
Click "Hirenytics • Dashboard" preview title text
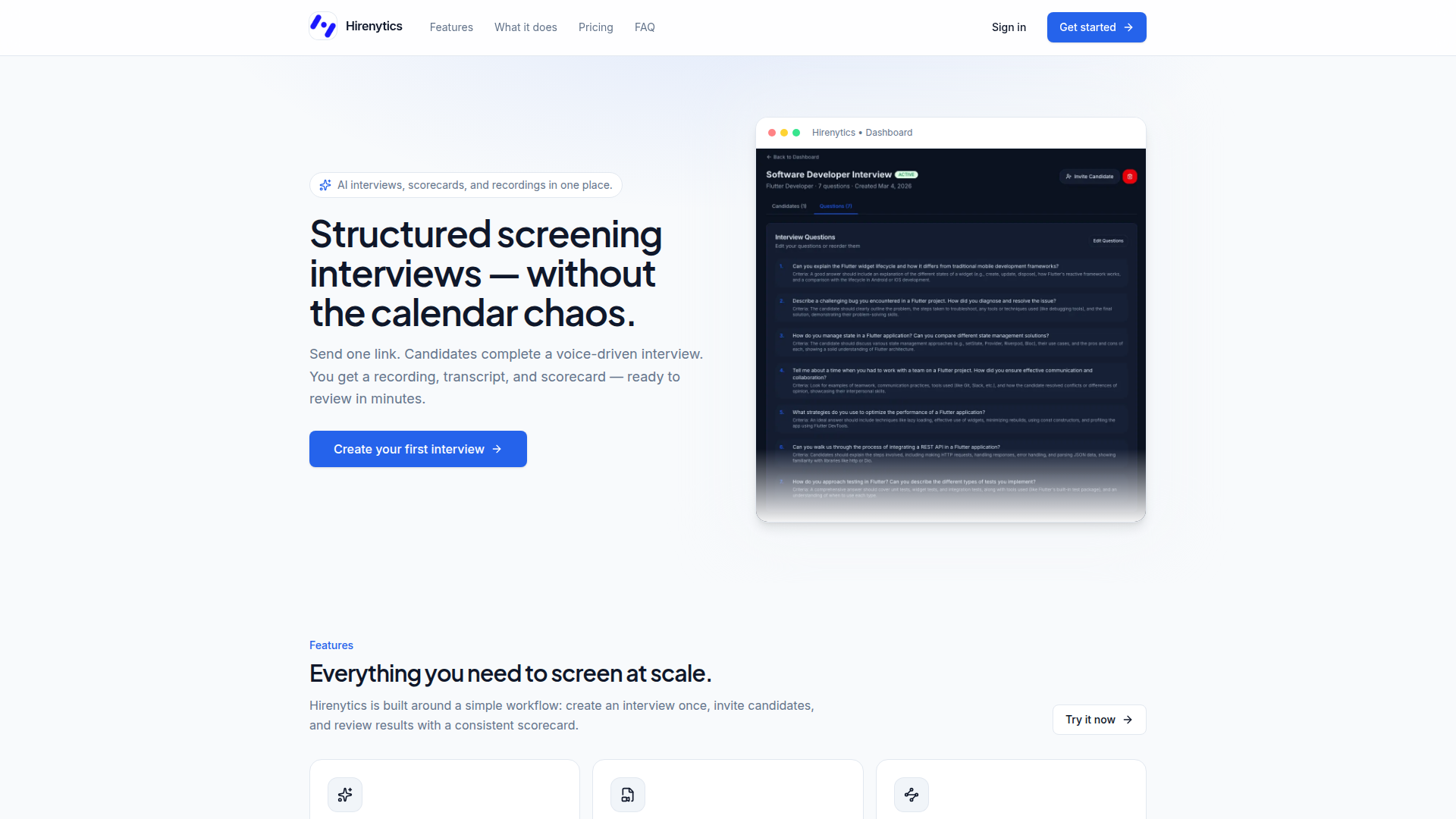click(x=862, y=133)
